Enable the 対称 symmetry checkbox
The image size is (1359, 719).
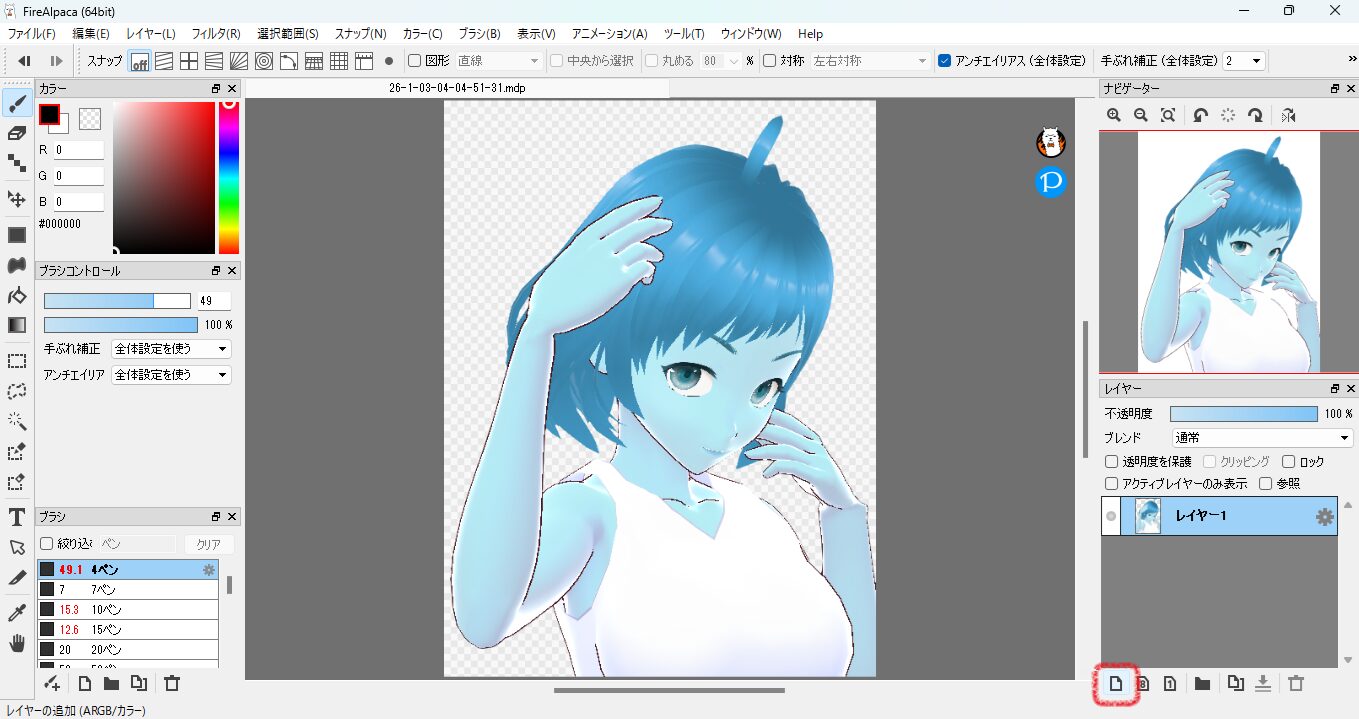(x=769, y=61)
